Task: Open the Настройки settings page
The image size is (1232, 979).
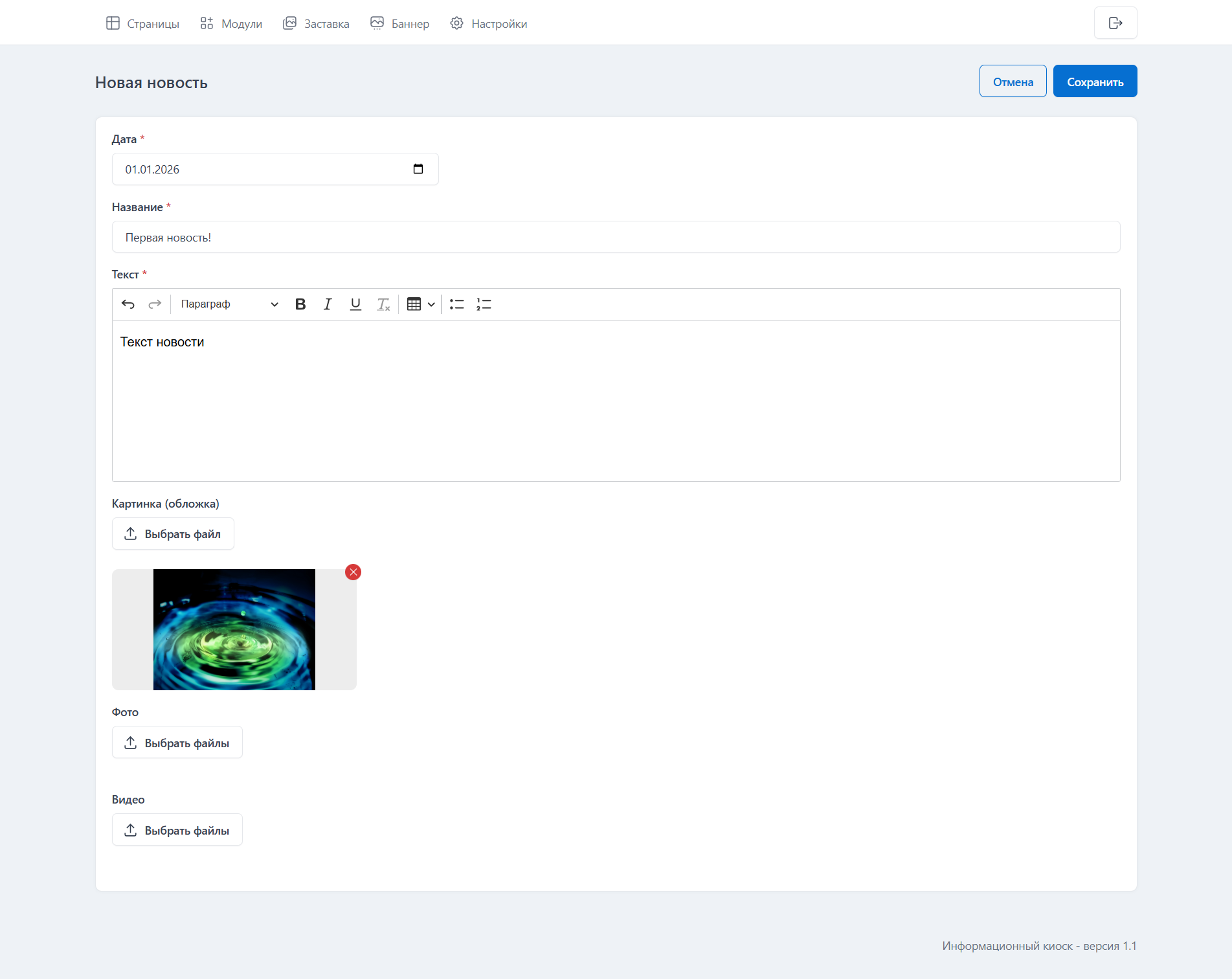Action: click(489, 24)
